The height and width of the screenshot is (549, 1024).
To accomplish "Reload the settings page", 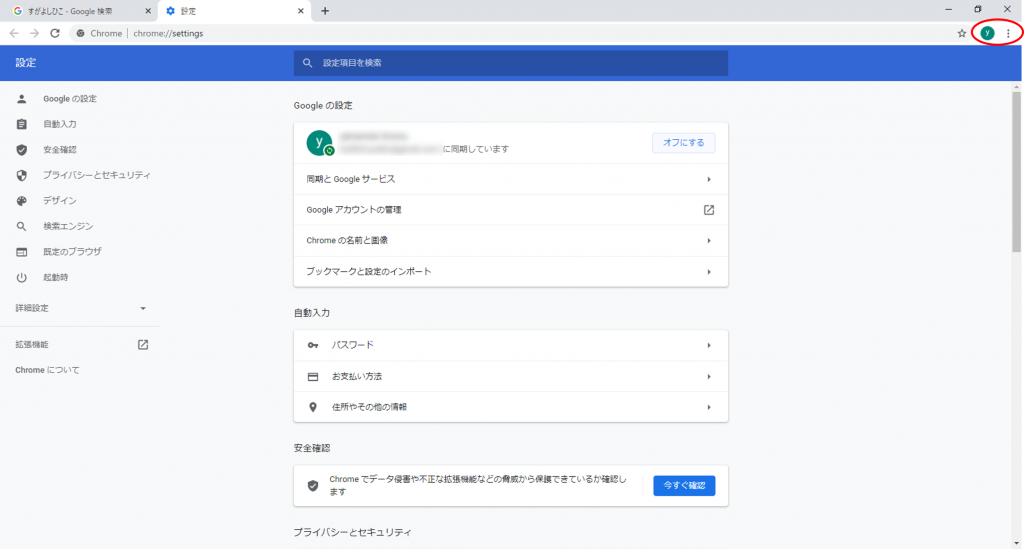I will pos(55,33).
